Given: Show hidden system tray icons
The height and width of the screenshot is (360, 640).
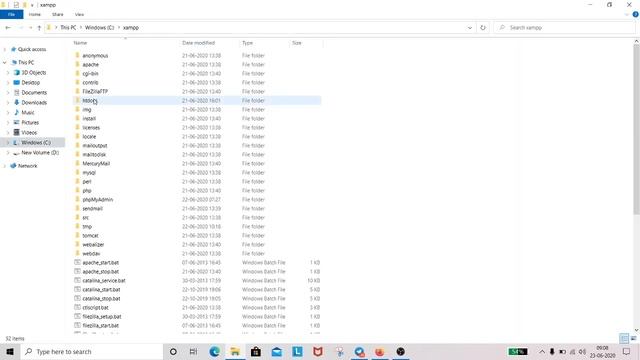Looking at the screenshot, I should 542,351.
